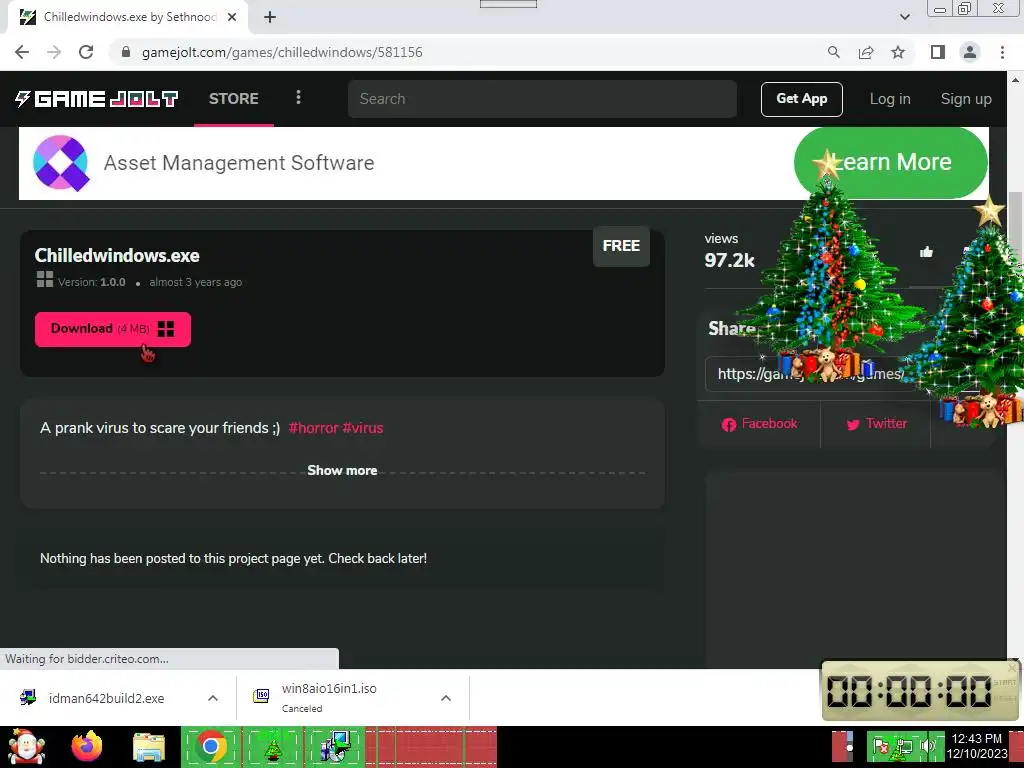Bookmark this page with the star

pyautogui.click(x=898, y=52)
